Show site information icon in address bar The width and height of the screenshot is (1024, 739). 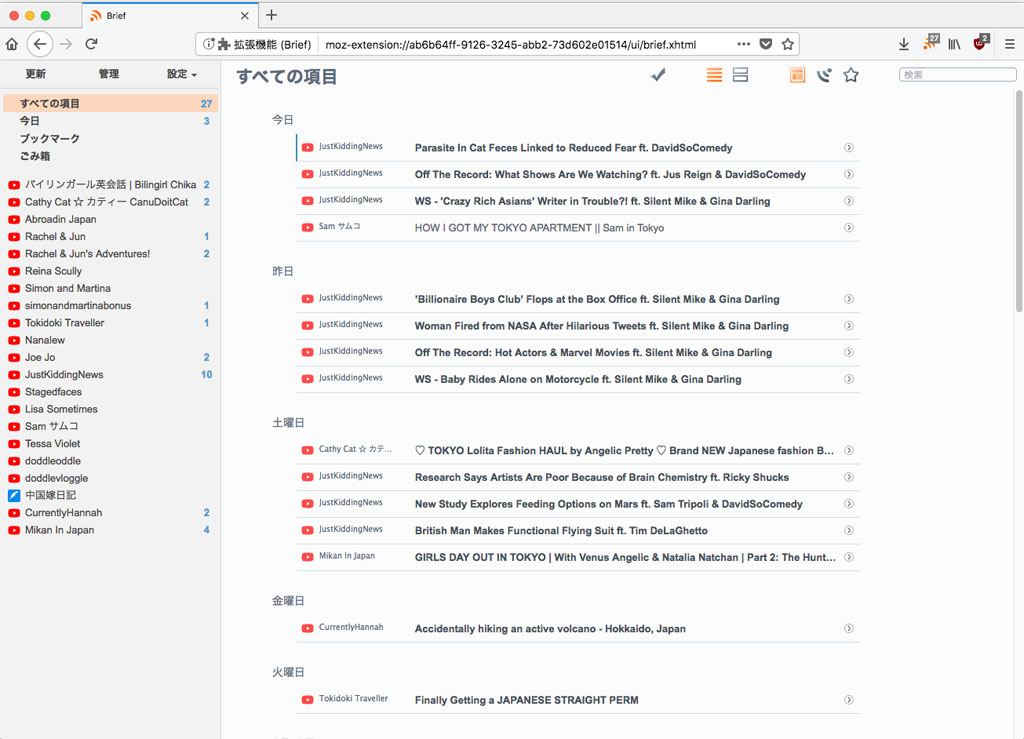(208, 44)
